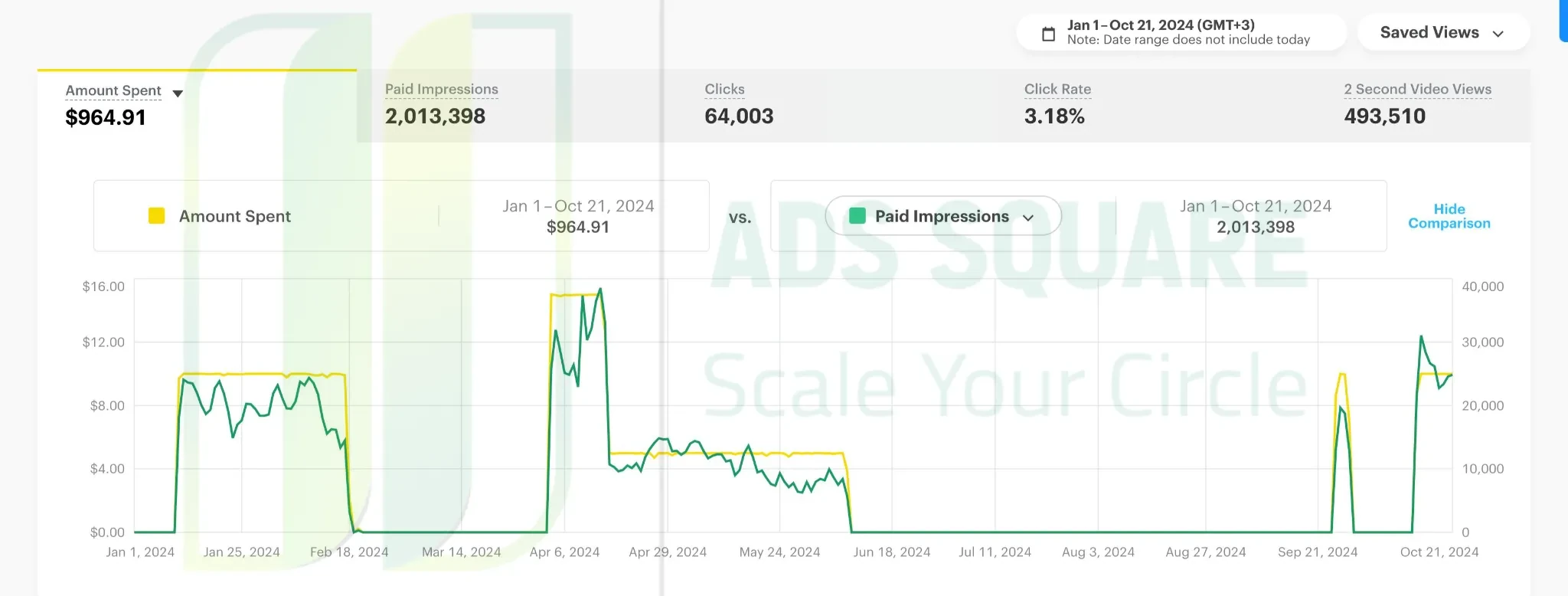Select the 2 Second Video Views tab
The image size is (1568, 596).
point(1423,106)
